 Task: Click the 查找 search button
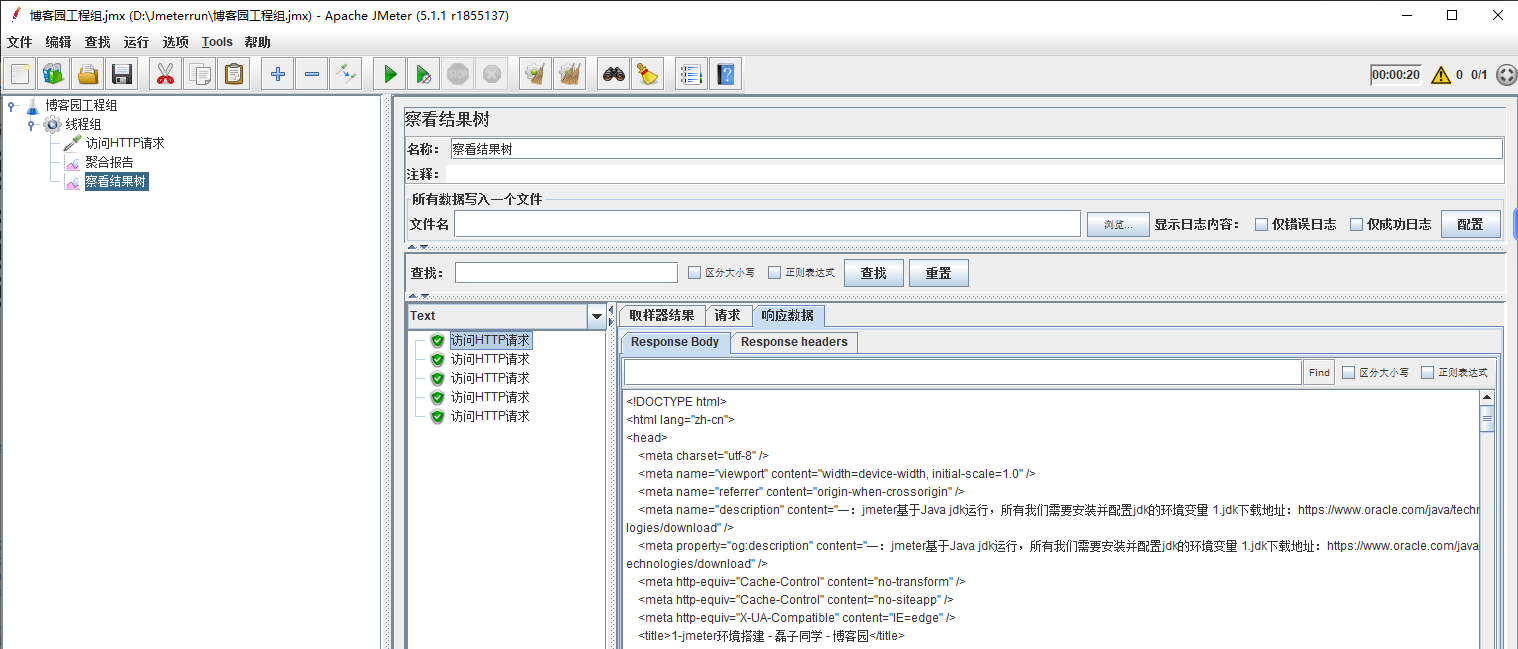[873, 273]
